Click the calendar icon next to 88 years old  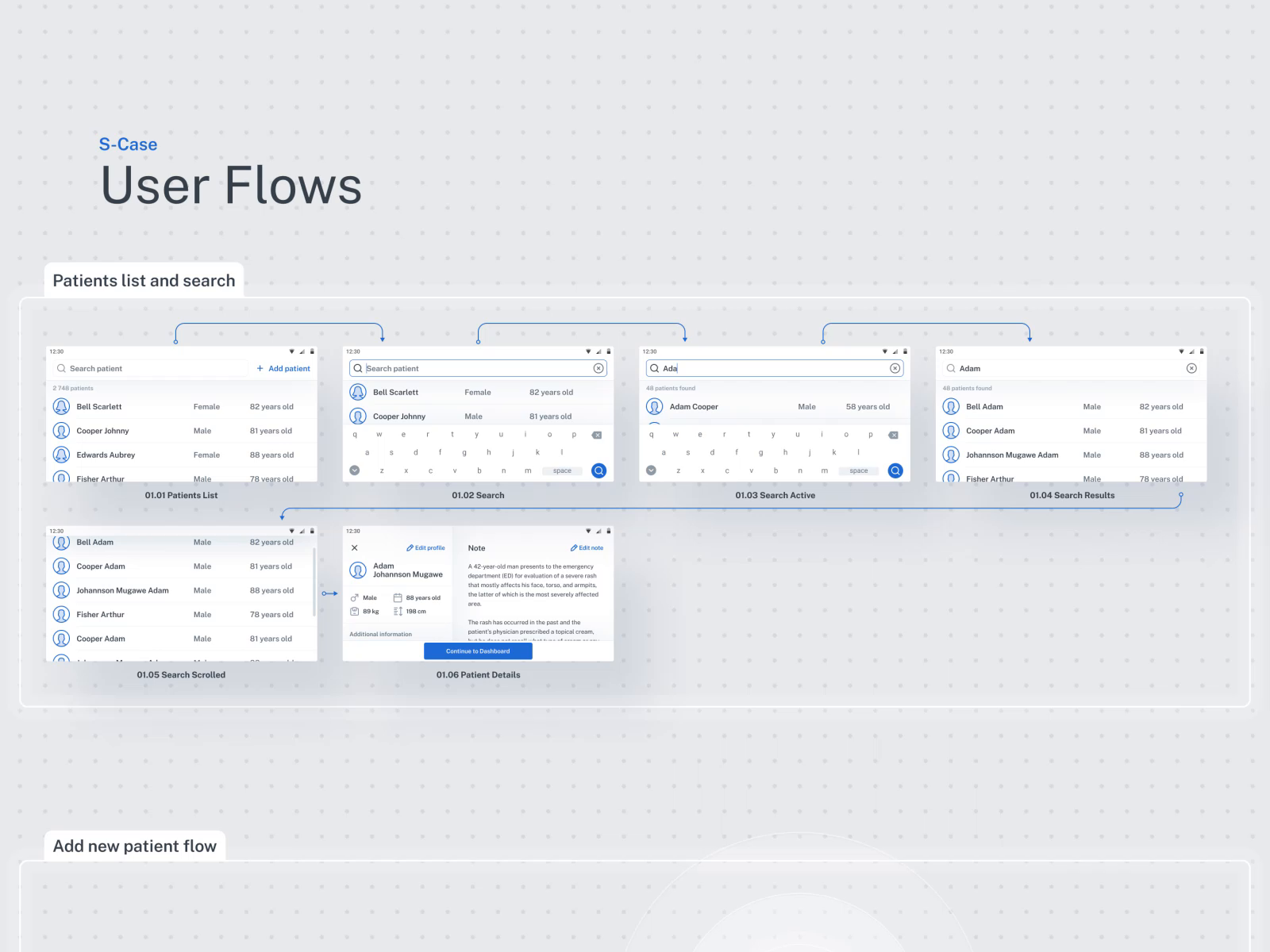[x=398, y=597]
